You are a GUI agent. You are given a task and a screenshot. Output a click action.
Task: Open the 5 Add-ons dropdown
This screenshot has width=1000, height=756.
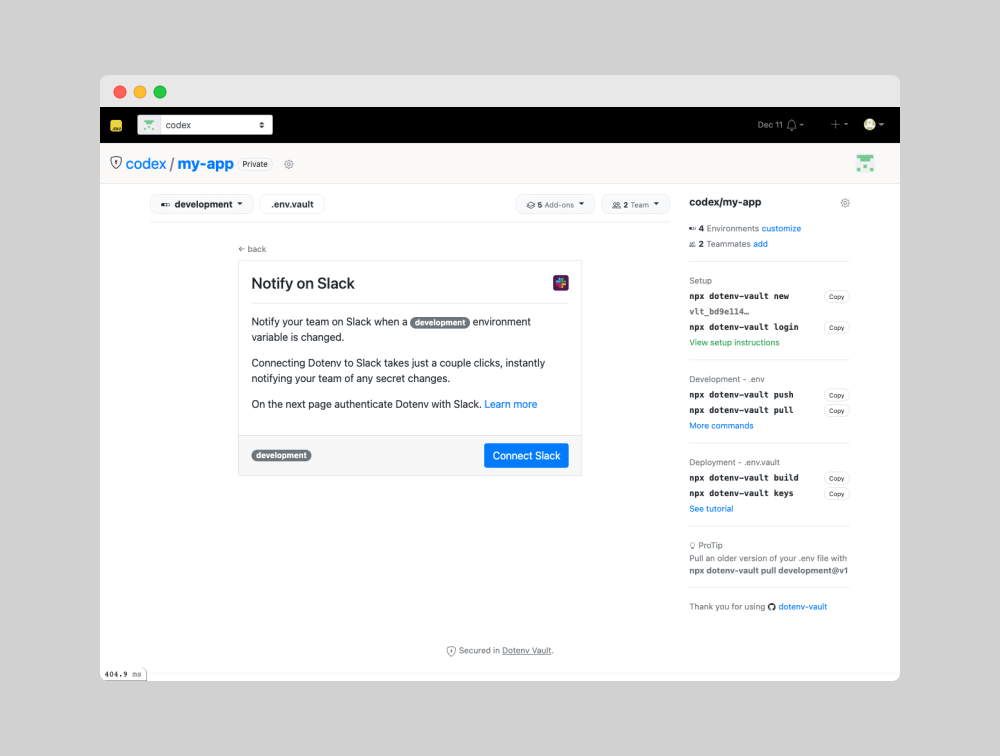coord(555,205)
